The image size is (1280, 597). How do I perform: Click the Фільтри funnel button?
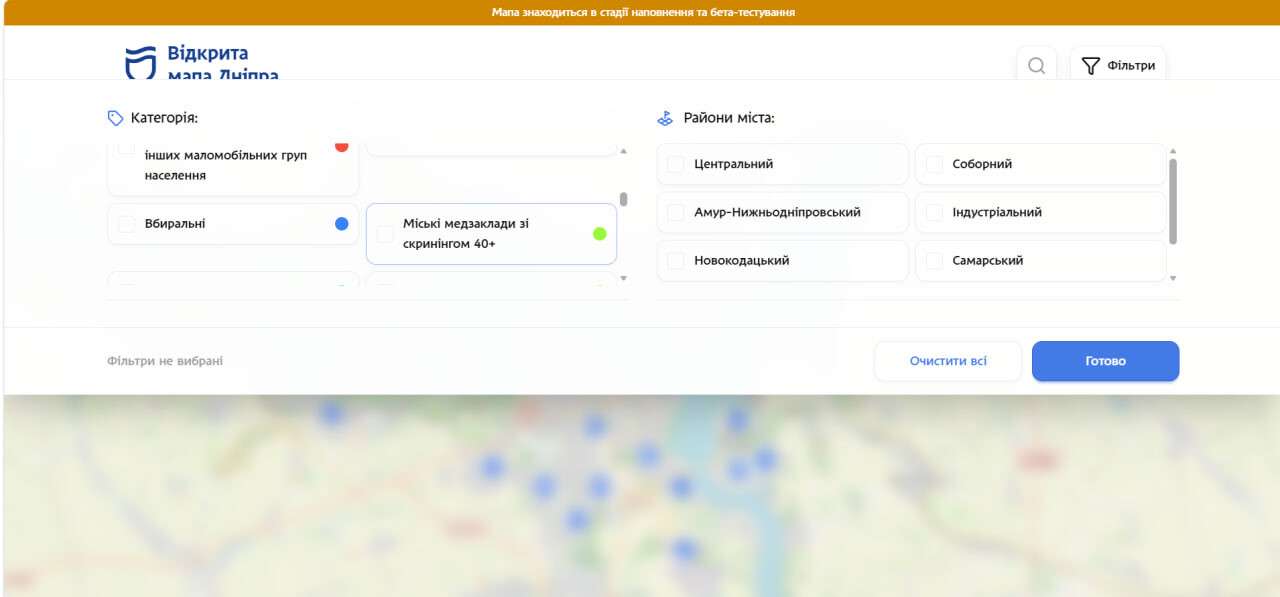(x=1118, y=65)
